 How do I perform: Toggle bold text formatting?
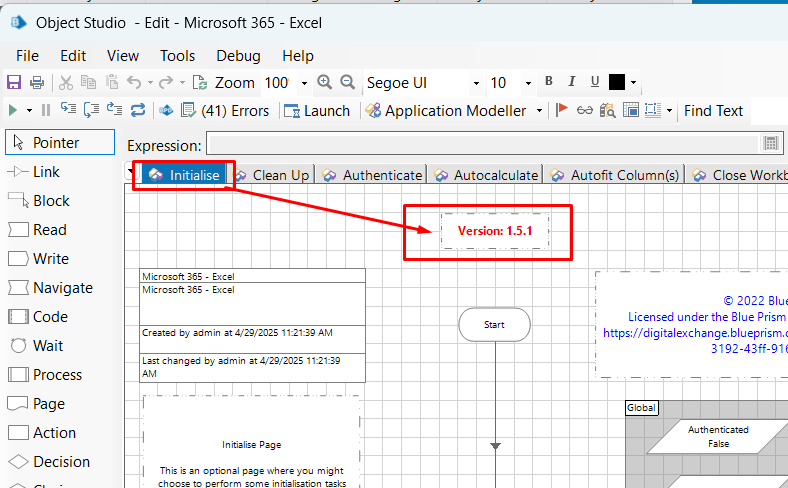coord(548,82)
